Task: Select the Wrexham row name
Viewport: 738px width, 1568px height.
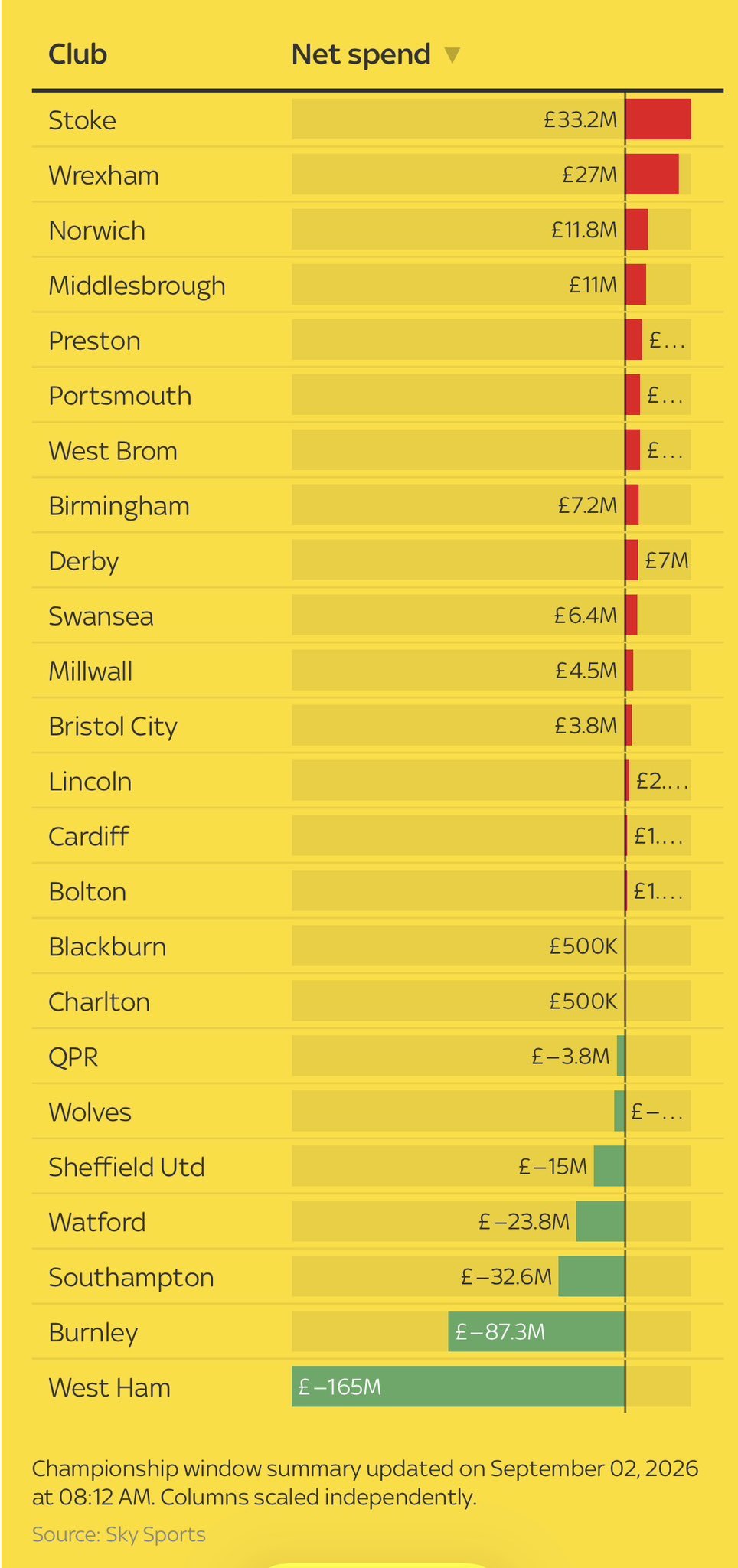Action: (x=103, y=175)
